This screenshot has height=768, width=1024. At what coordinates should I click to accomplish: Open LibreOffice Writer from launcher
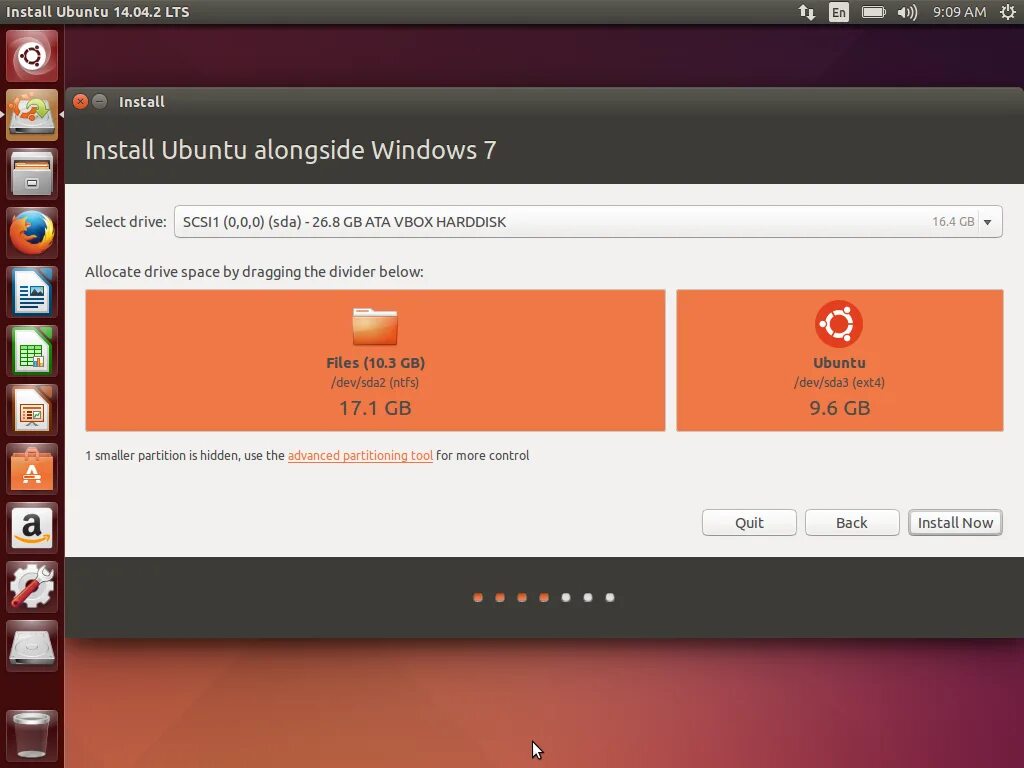(31, 292)
